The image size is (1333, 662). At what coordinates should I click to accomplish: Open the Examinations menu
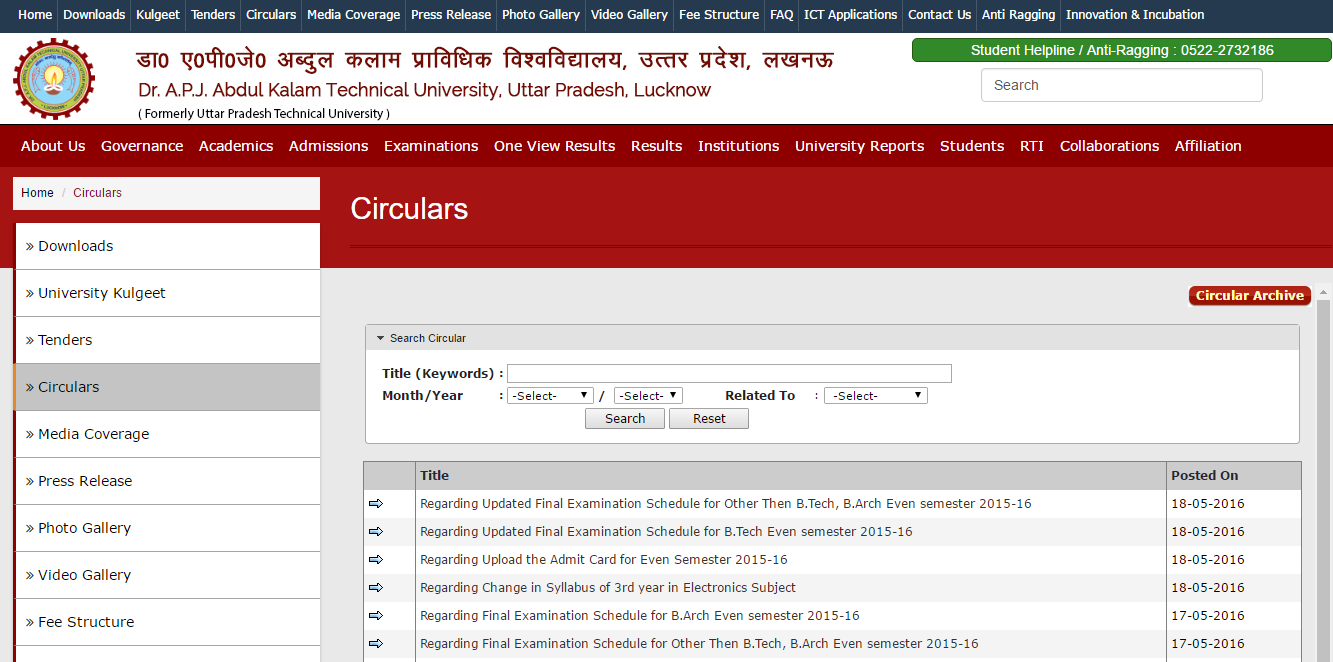[x=431, y=146]
